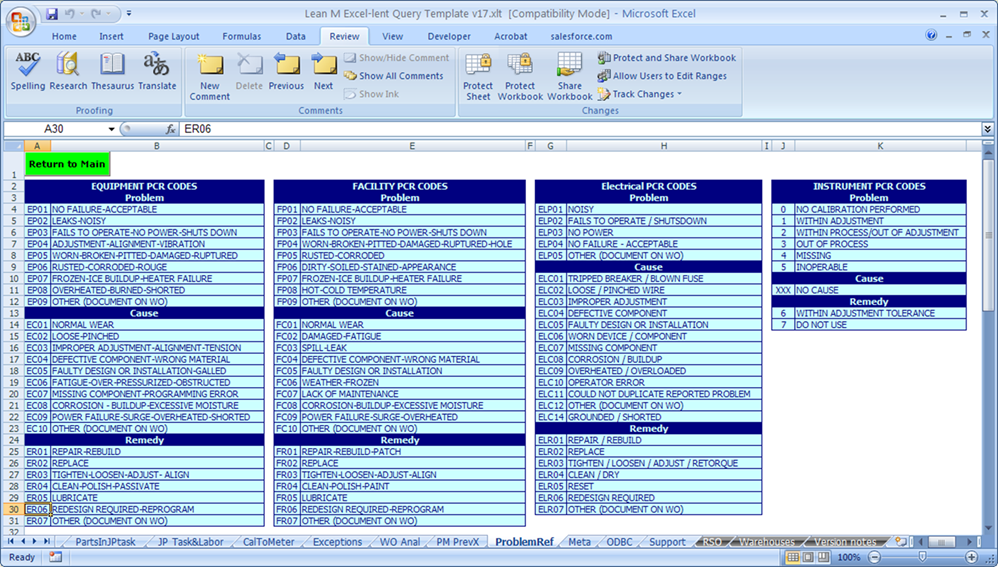Click Show/Hide Comment
The height and width of the screenshot is (567, 998).
(397, 57)
